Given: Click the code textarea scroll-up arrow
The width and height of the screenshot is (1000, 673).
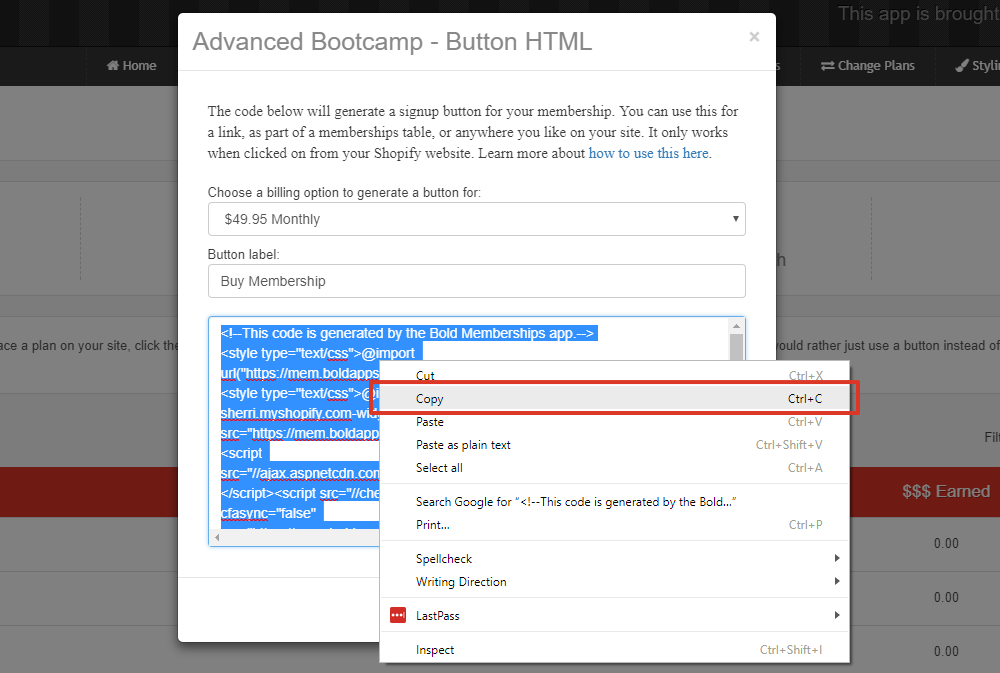Looking at the screenshot, I should point(736,326).
